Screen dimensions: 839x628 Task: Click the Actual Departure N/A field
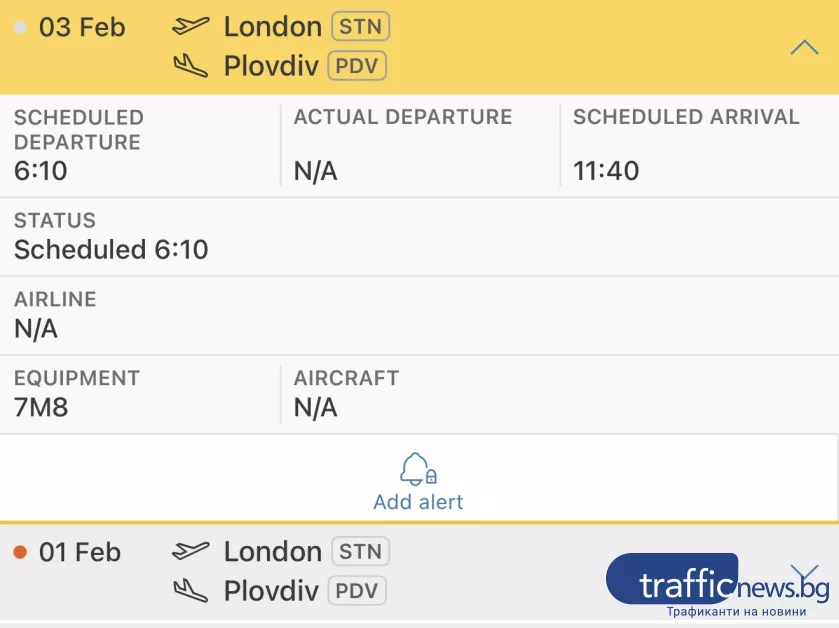pos(315,170)
